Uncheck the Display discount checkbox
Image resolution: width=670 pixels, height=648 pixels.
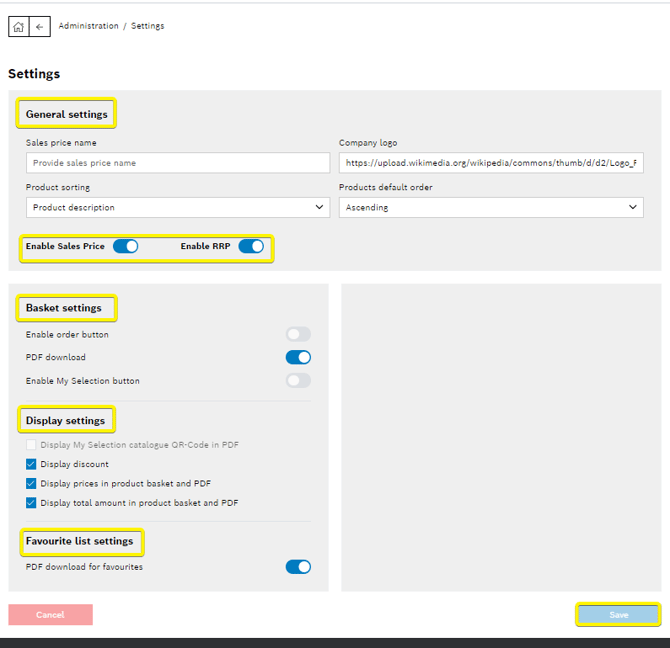tap(32, 464)
